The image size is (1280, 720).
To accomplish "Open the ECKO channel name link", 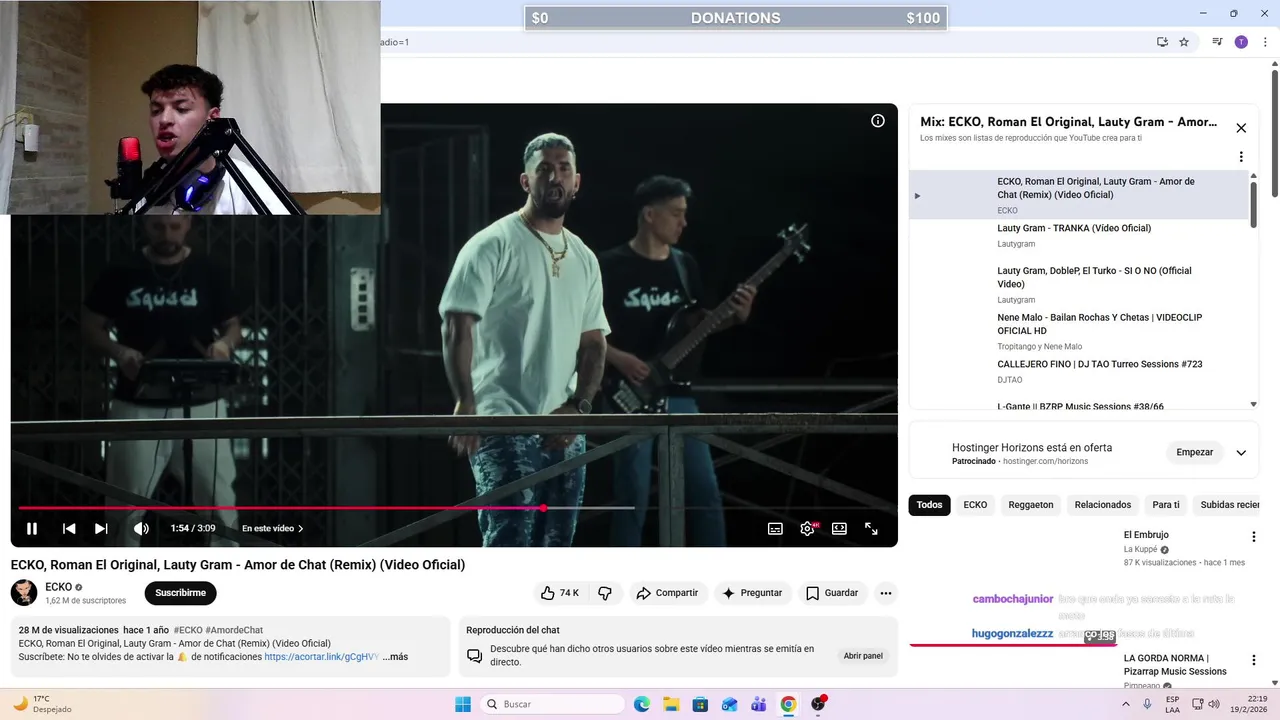I will click(58, 587).
